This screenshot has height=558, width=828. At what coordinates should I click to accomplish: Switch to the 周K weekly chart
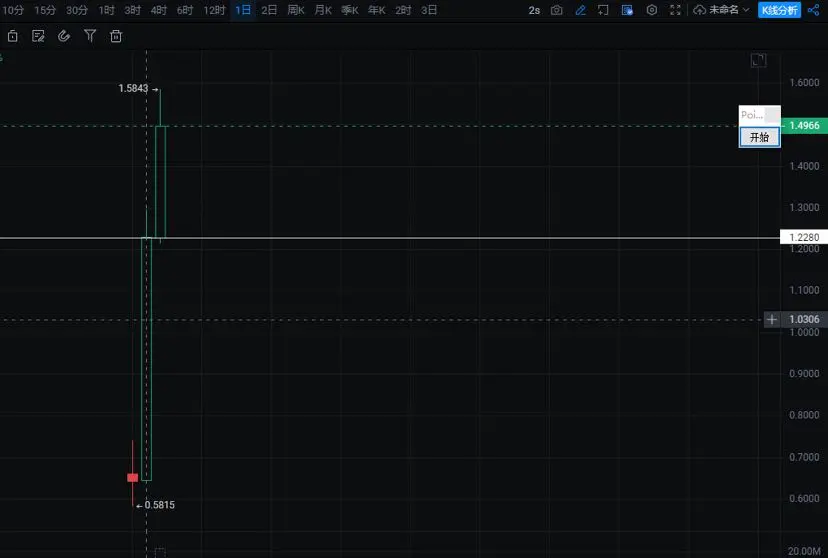296,10
